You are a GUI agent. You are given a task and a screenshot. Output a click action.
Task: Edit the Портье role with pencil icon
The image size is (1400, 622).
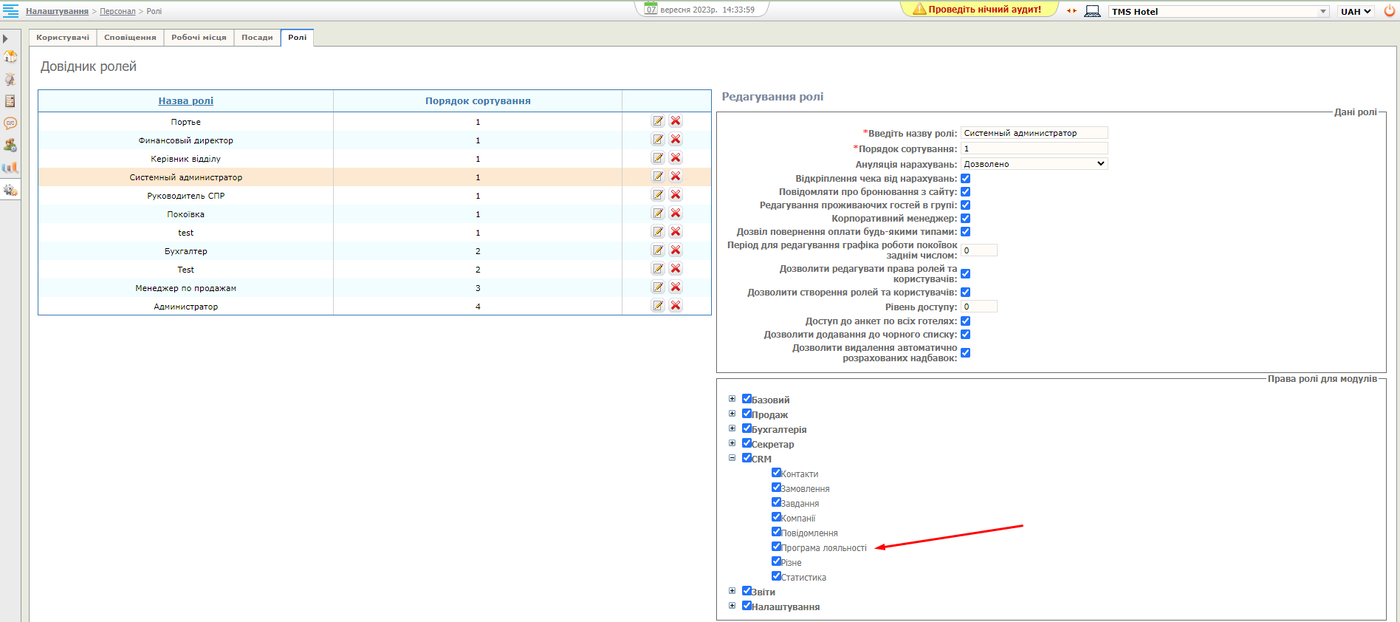(x=658, y=121)
